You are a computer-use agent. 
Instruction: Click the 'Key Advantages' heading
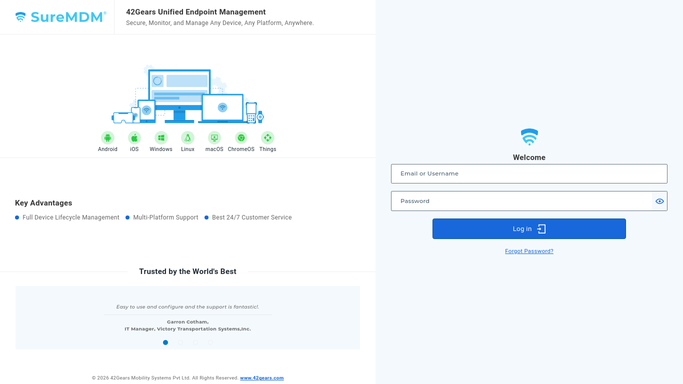point(44,203)
